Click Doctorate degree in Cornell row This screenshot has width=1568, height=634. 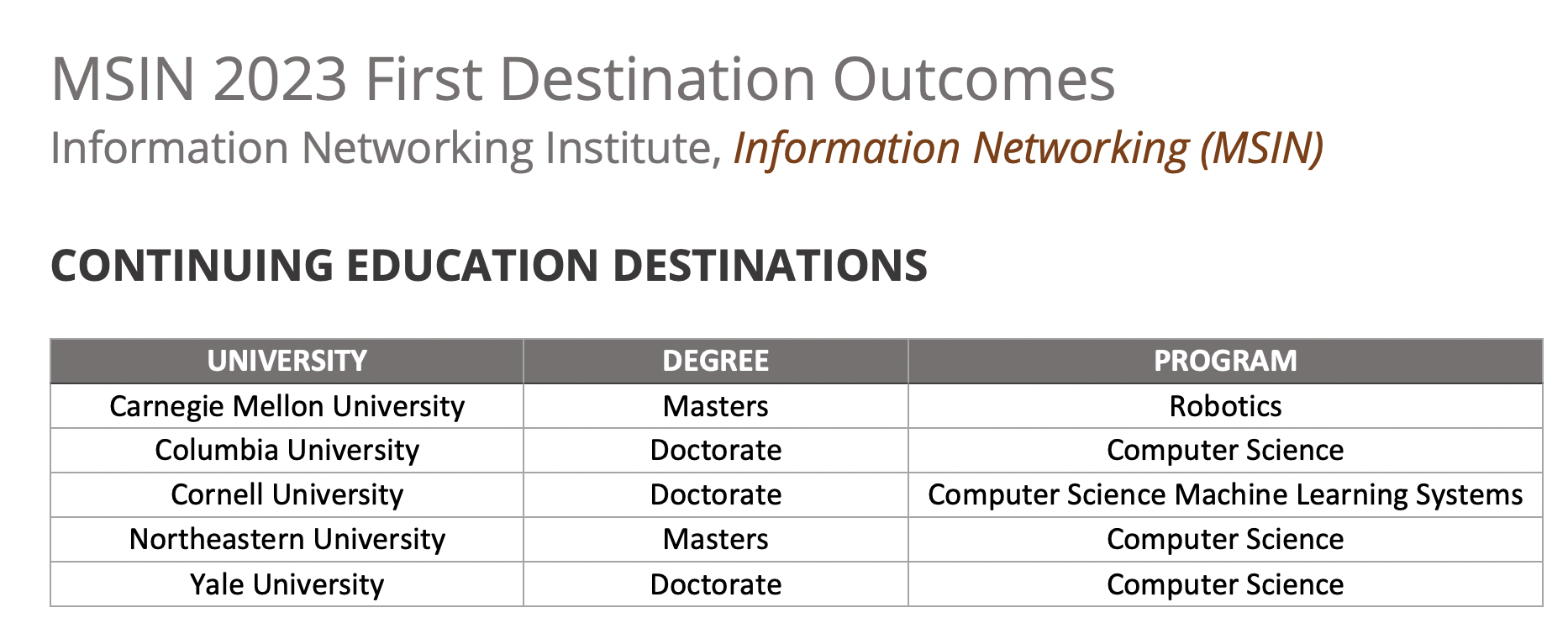click(x=715, y=495)
